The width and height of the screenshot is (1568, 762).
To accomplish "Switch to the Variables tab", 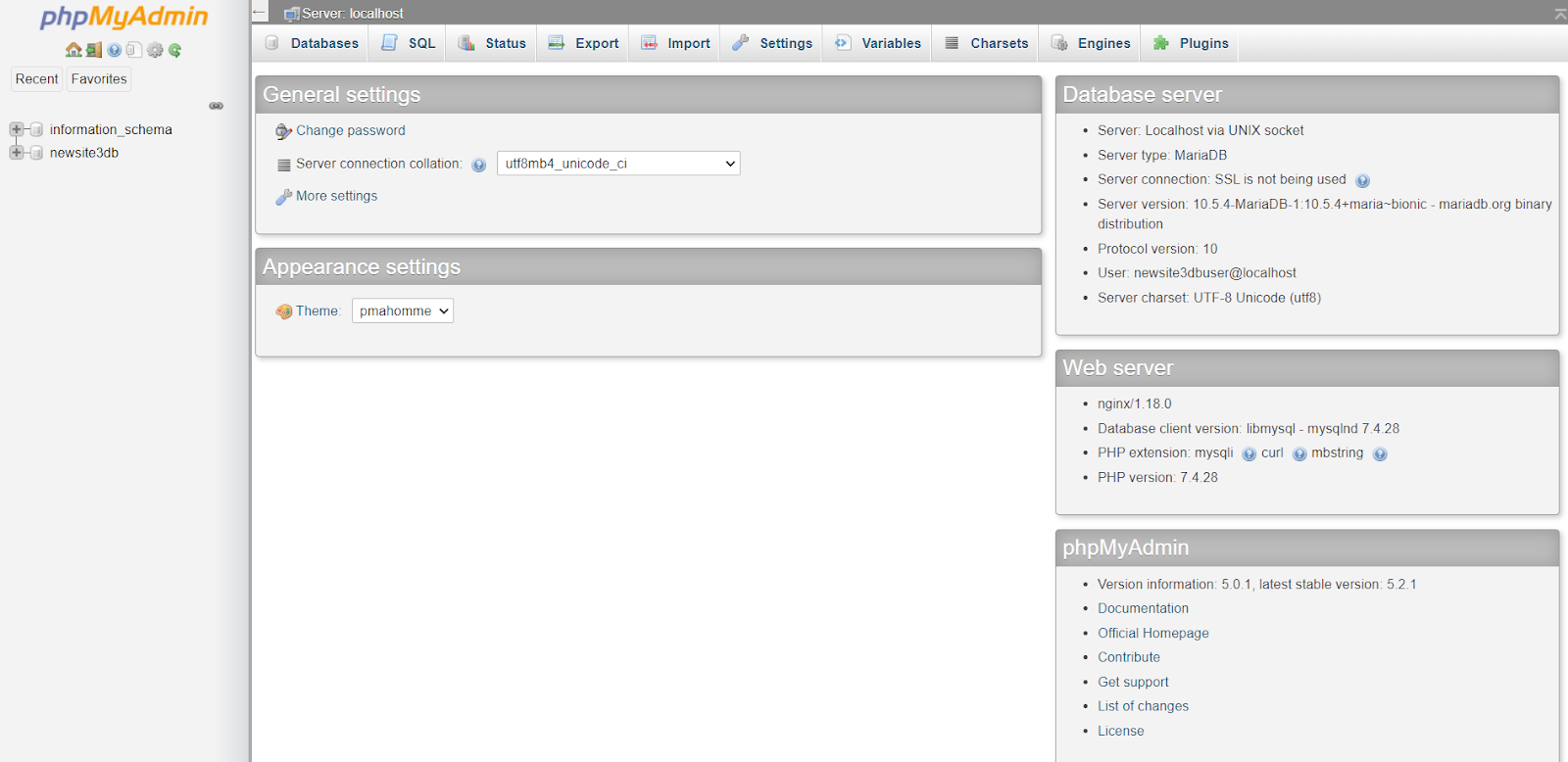I will click(878, 43).
